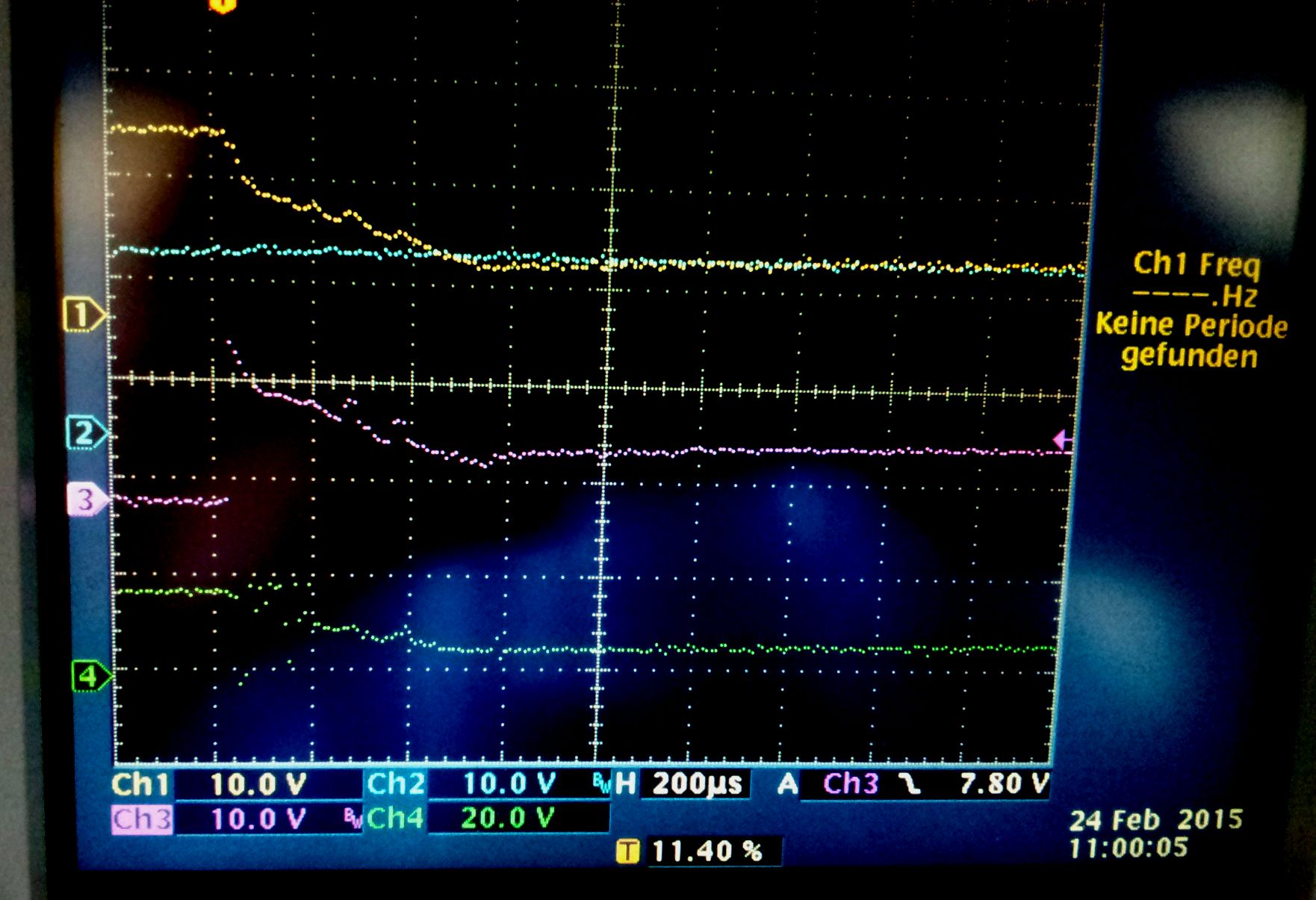Click the Keine Periode gefunden message
The image size is (1316, 900).
[1191, 341]
